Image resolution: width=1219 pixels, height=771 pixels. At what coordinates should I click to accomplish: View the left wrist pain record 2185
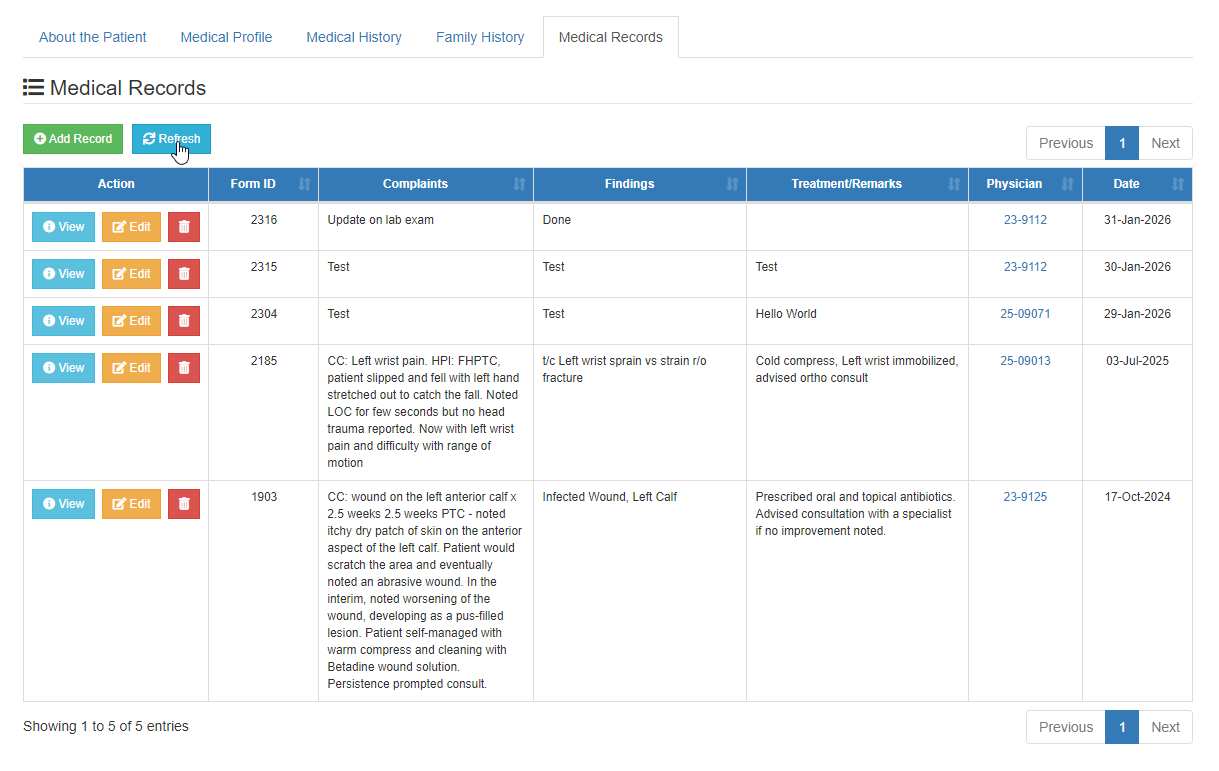click(64, 368)
